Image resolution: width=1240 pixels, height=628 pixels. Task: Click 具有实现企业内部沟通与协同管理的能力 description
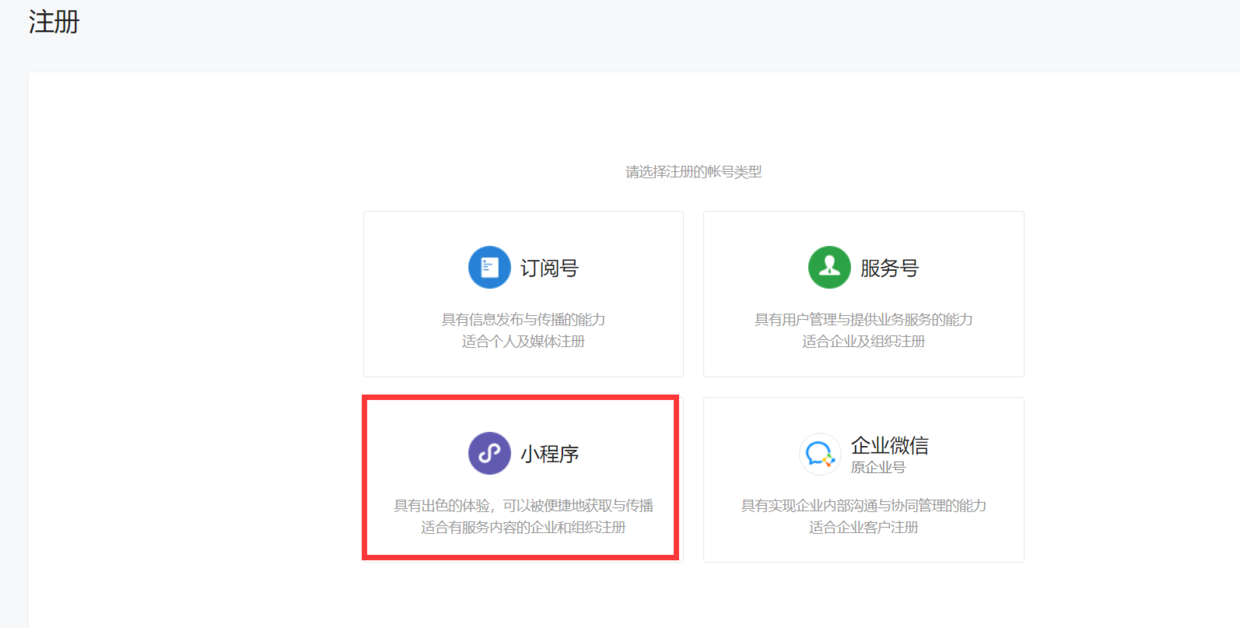pos(864,506)
